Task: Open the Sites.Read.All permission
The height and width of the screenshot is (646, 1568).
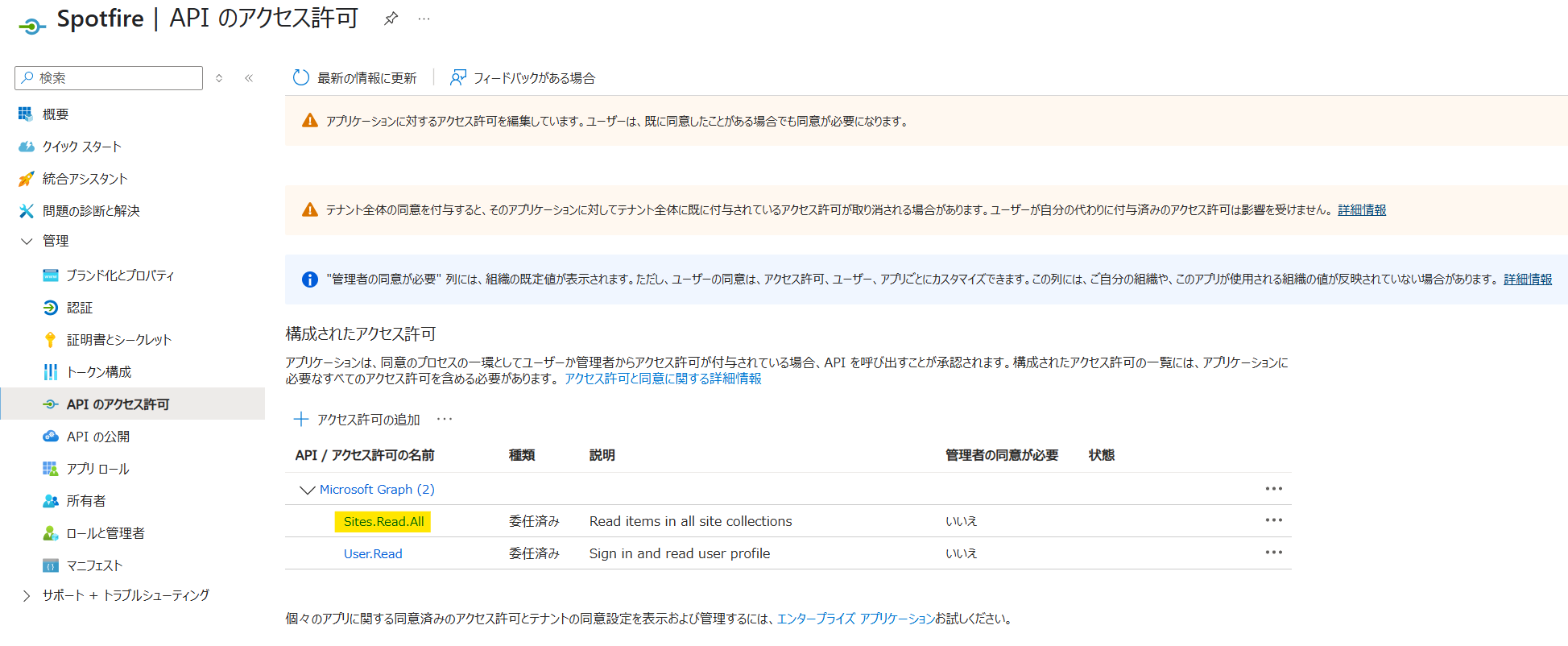Action: pos(383,521)
